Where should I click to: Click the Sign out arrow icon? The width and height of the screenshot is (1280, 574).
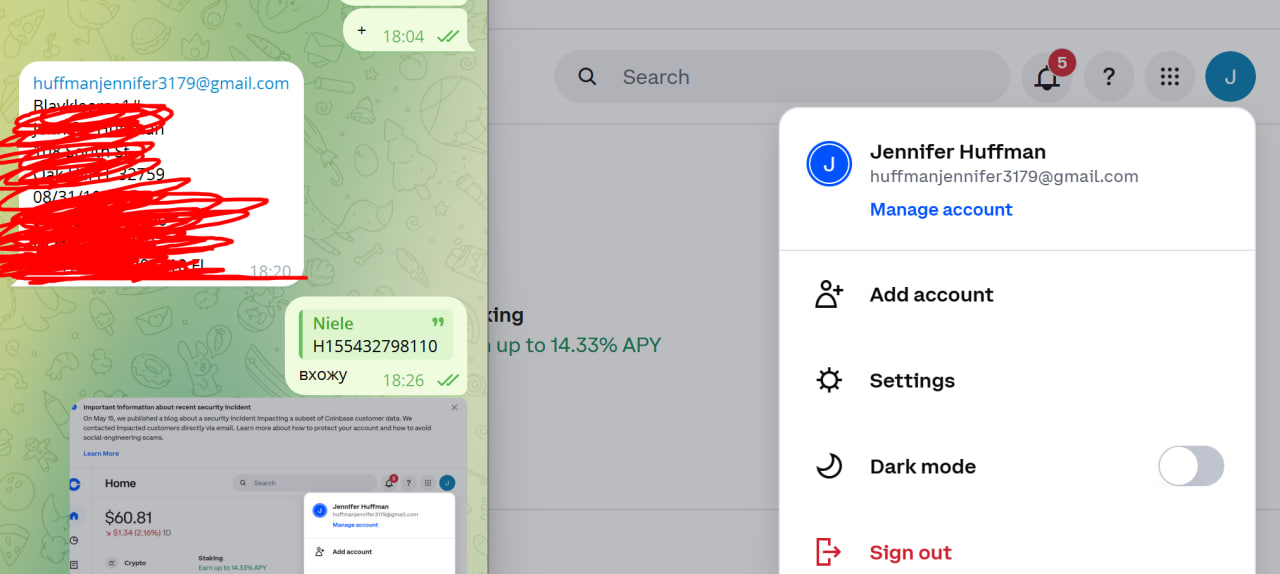[x=829, y=552]
